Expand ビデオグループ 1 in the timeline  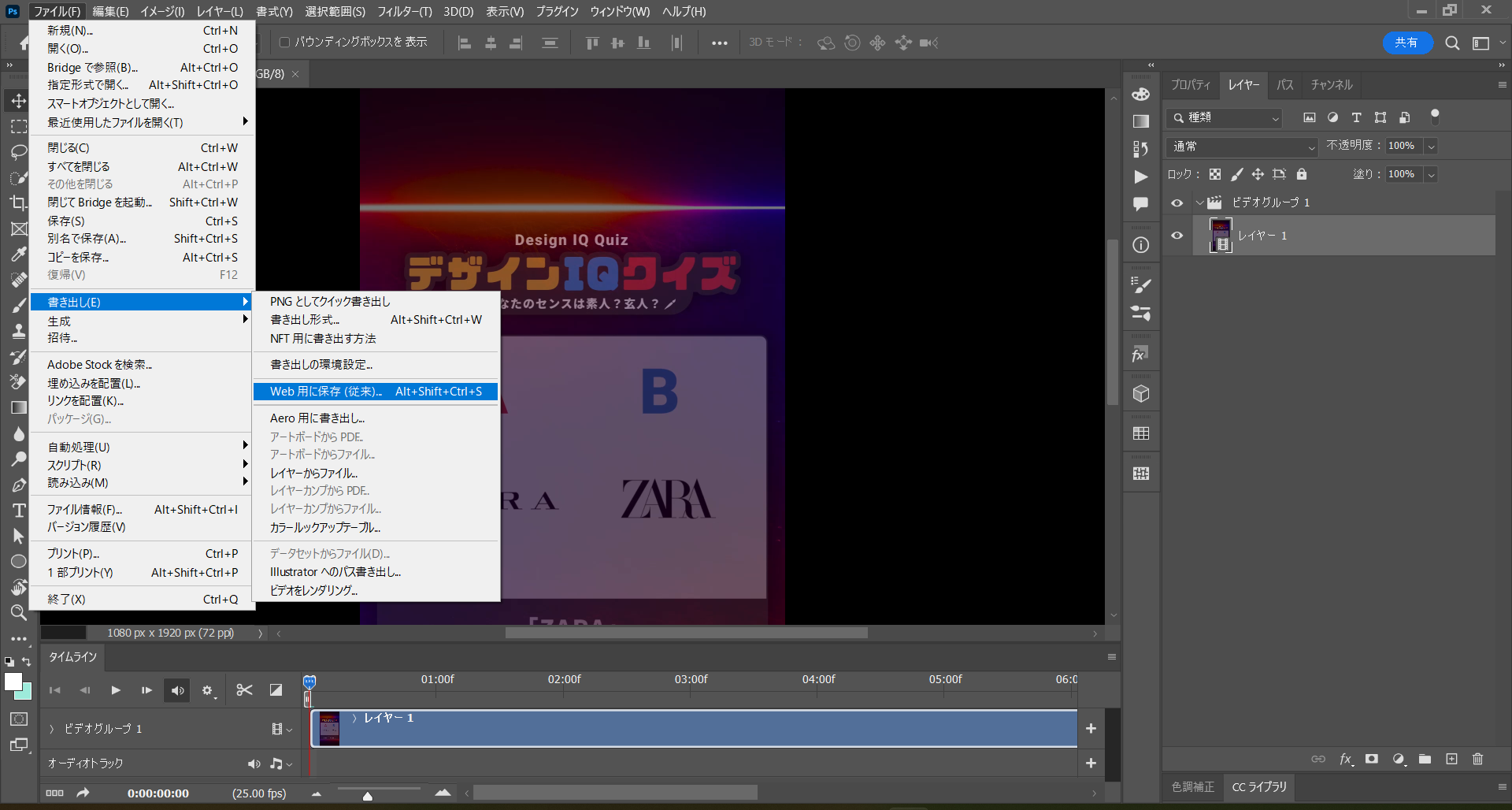[50, 728]
